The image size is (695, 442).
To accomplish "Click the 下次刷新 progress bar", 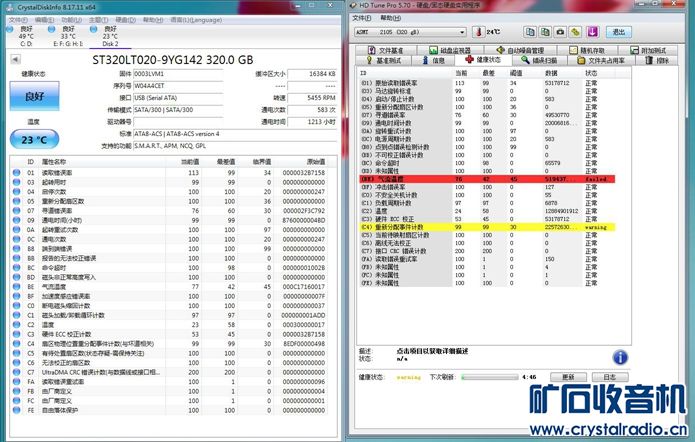I will 489,377.
